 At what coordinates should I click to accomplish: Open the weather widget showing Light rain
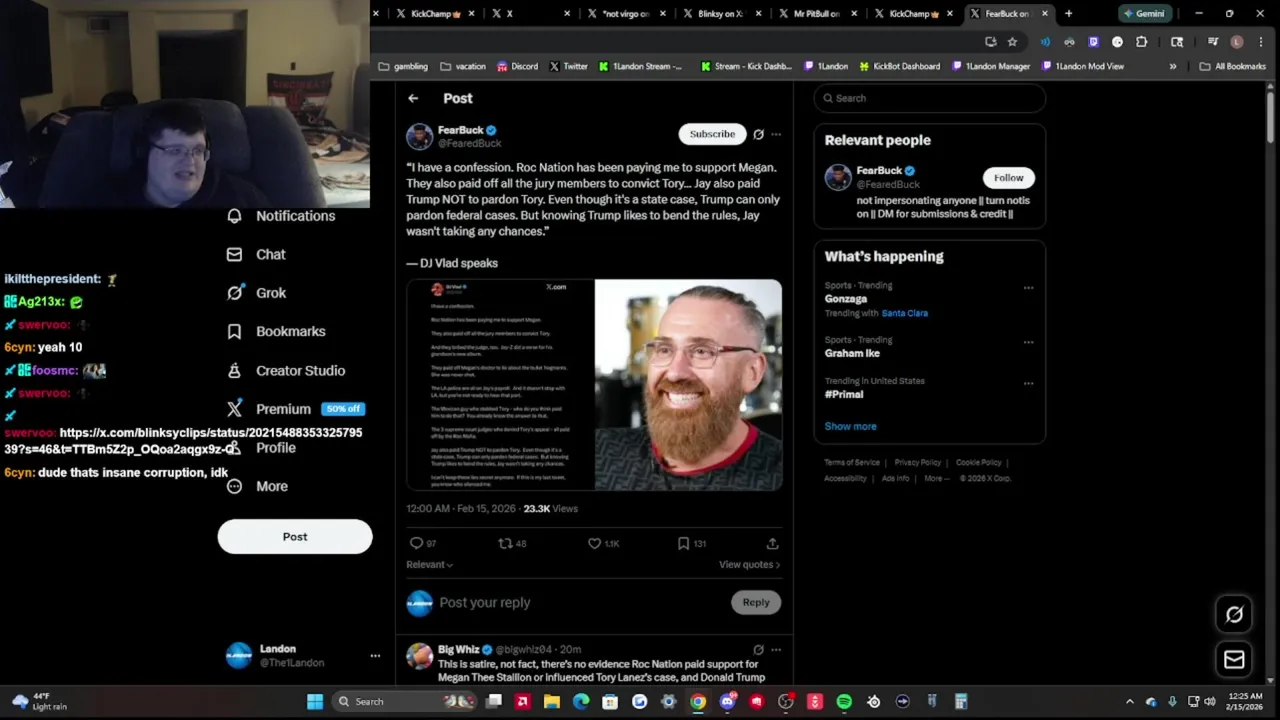point(40,702)
